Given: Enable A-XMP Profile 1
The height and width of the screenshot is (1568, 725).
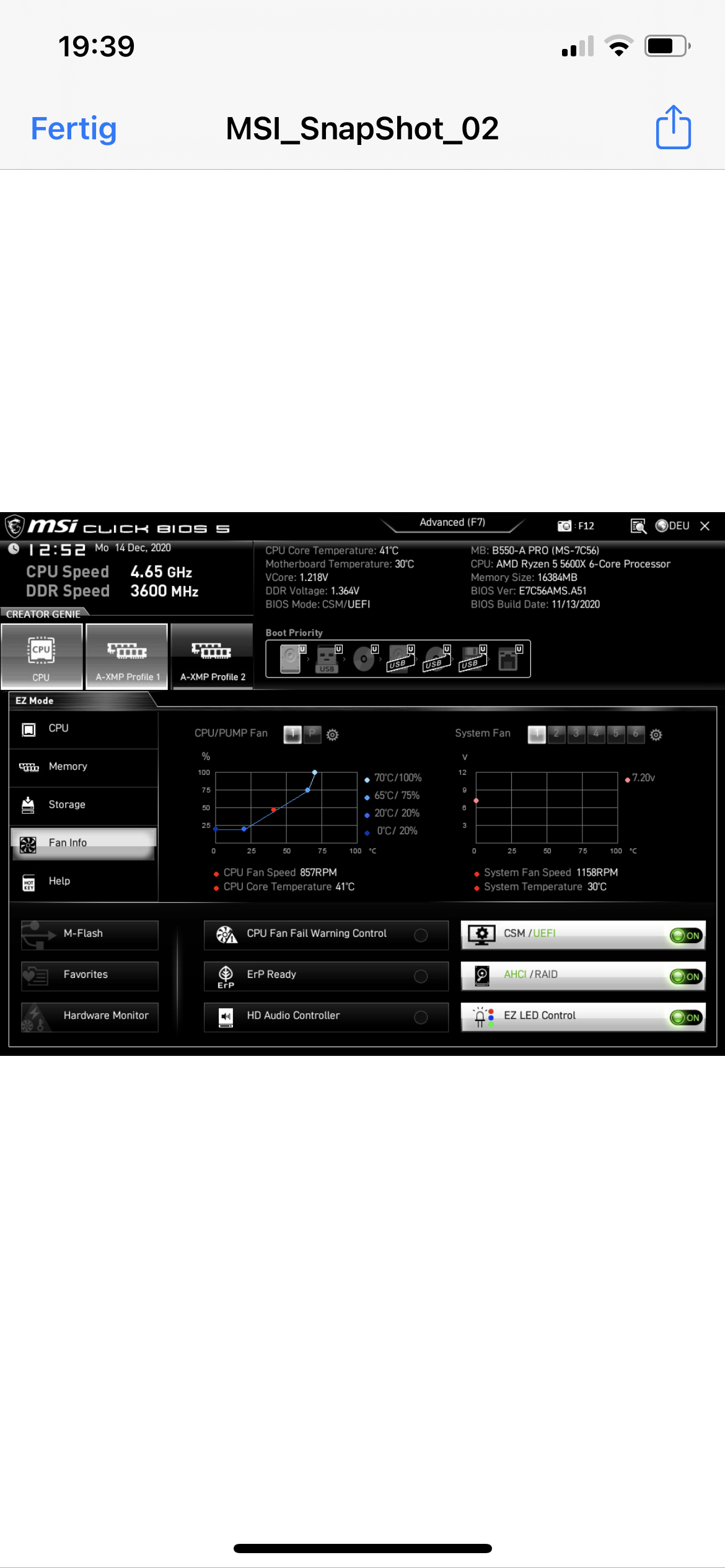Looking at the screenshot, I should pyautogui.click(x=127, y=656).
